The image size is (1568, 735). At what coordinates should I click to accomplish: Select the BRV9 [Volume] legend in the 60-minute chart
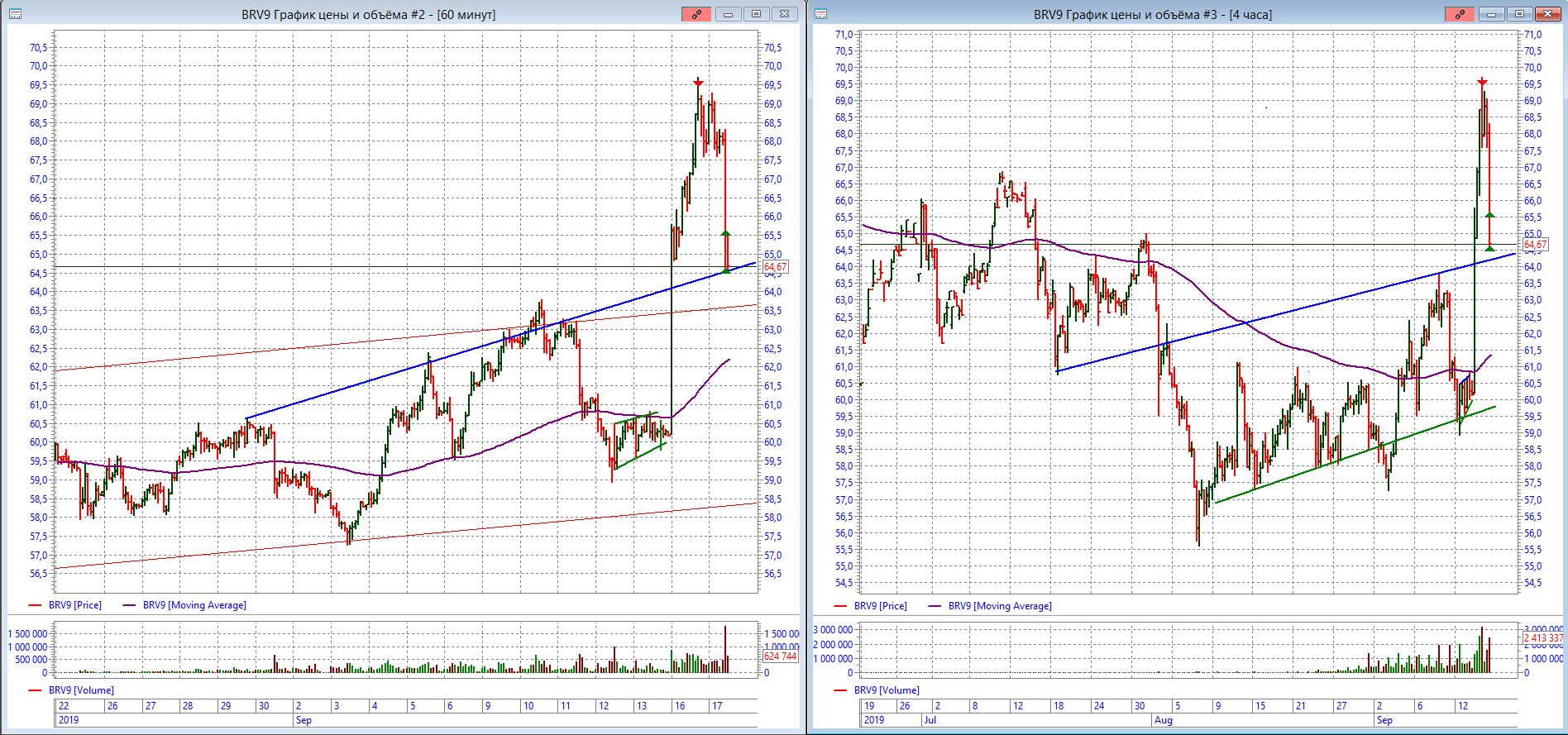point(80,690)
